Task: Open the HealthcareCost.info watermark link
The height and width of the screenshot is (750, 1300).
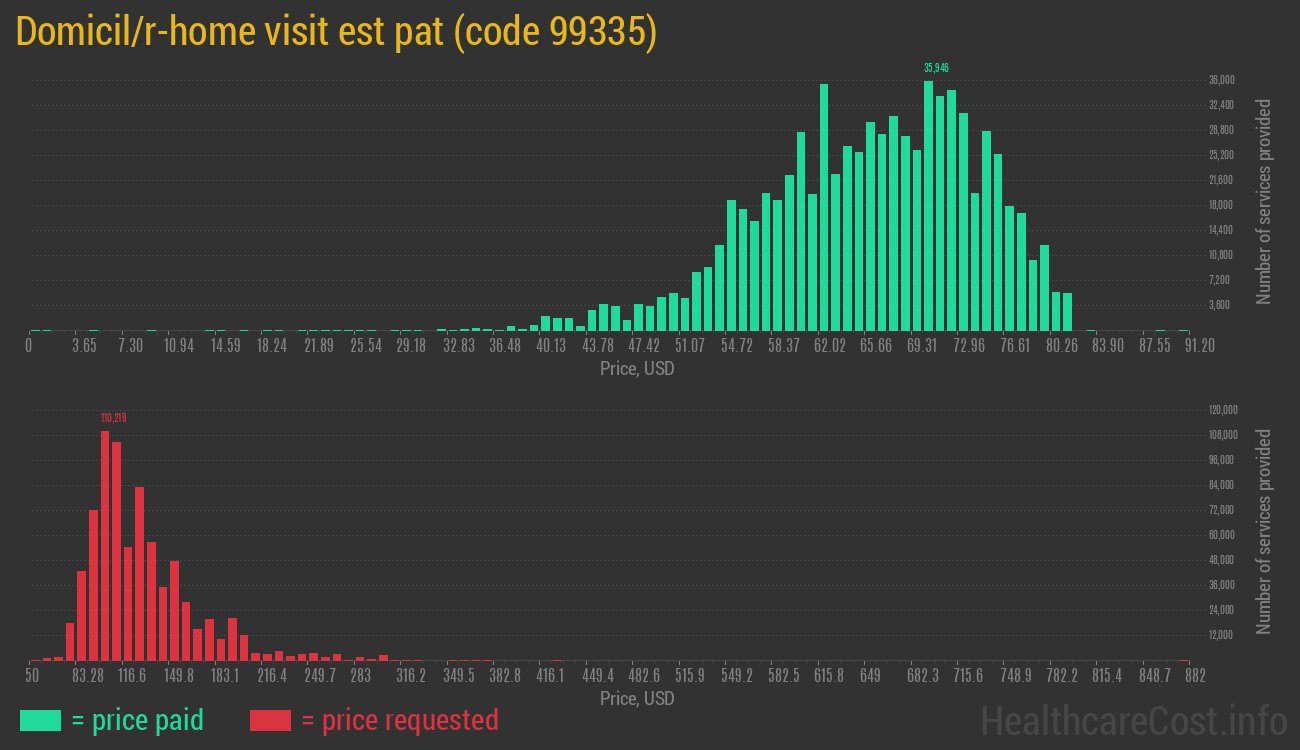Action: click(x=1133, y=720)
